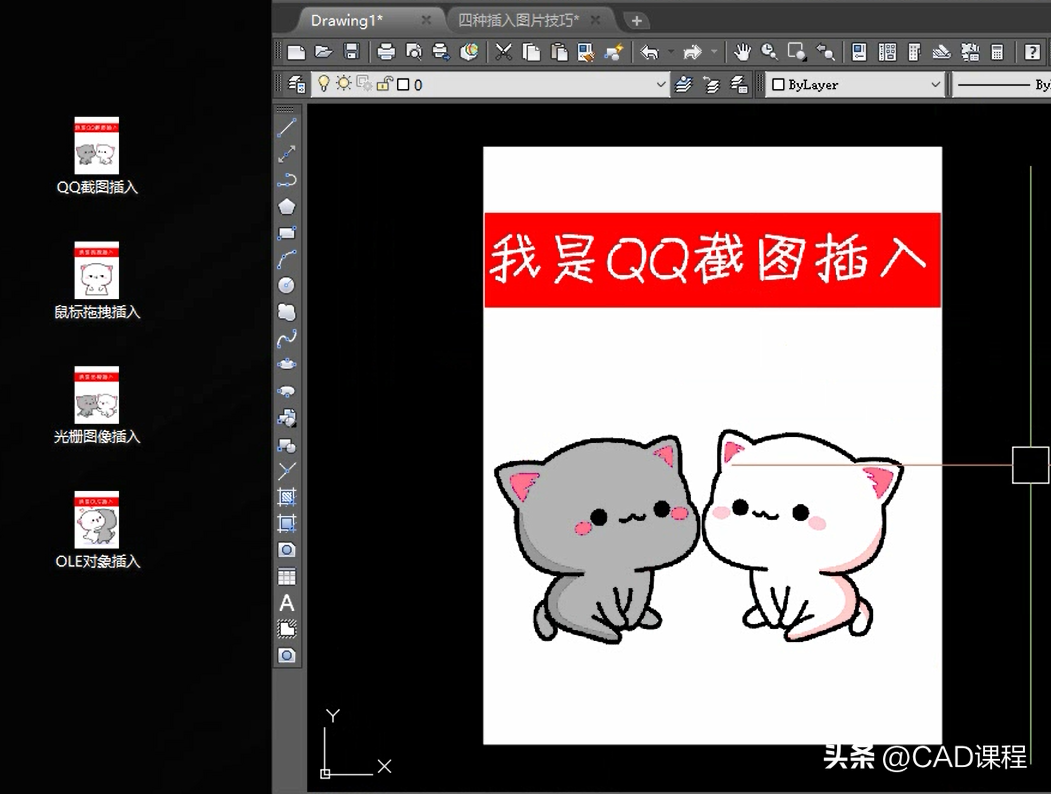1051x794 pixels.
Task: Close the 四种插入图片技巧* tab
Action: [x=595, y=21]
